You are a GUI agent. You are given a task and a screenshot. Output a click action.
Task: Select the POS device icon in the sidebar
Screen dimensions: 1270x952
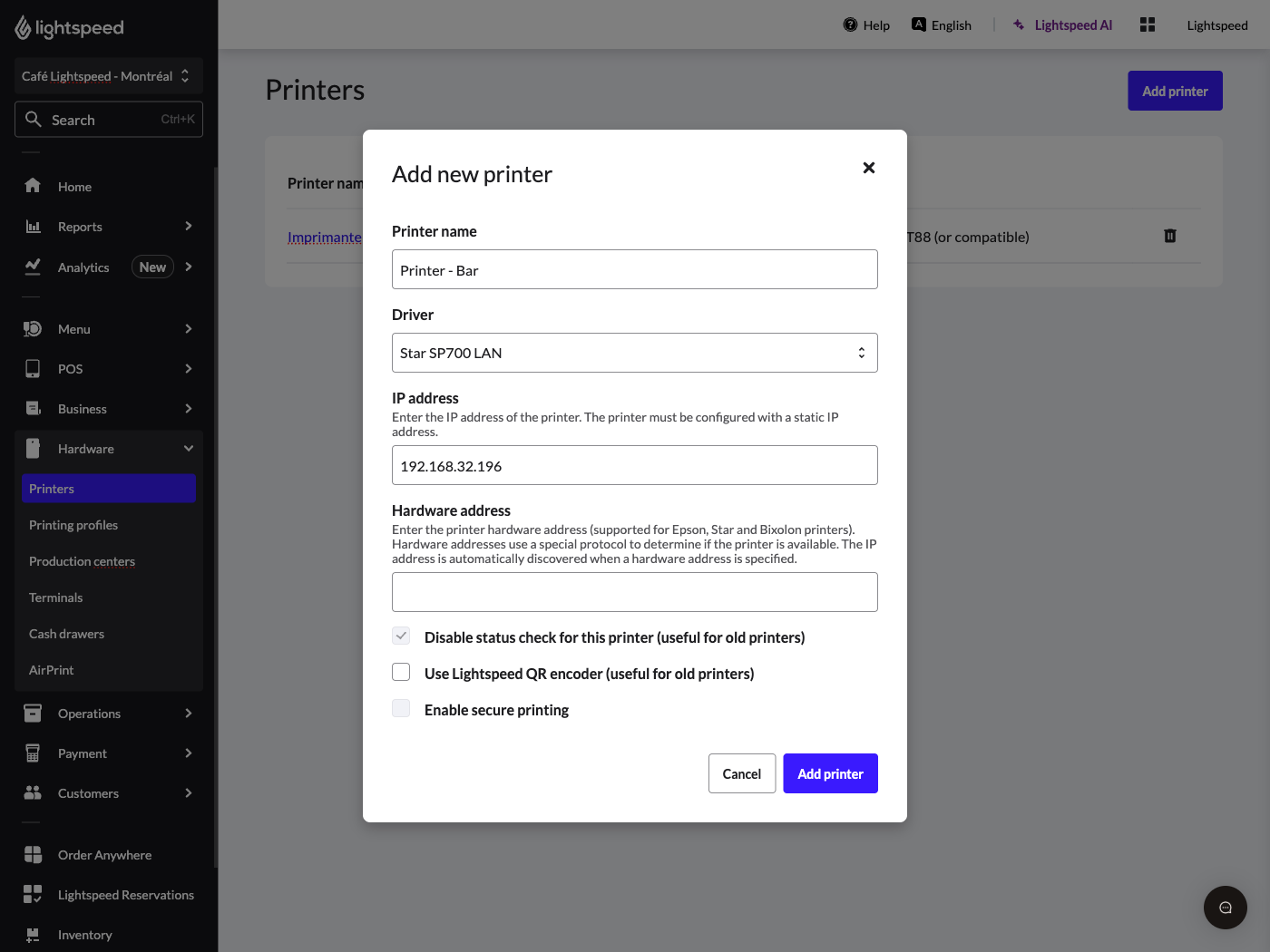coord(33,368)
